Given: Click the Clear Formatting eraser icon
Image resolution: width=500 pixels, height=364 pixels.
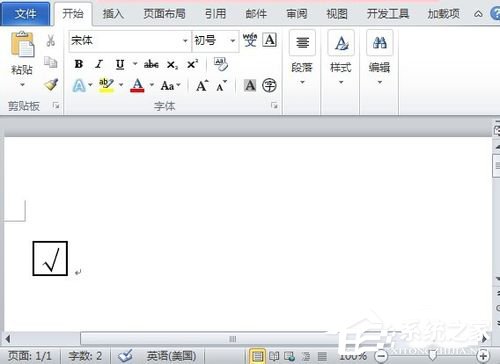Looking at the screenshot, I should [221, 64].
